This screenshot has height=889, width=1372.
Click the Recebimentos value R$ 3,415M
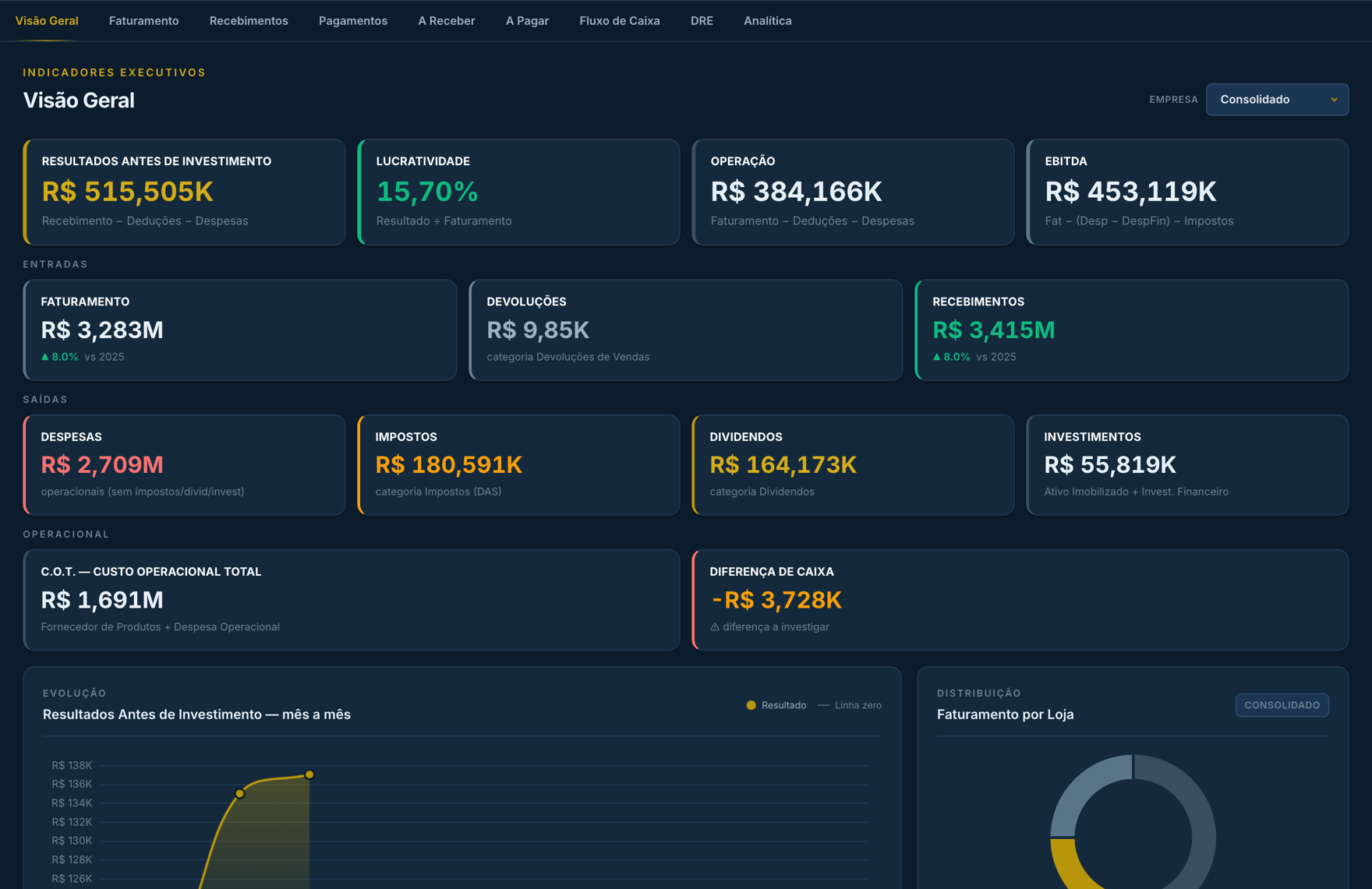(x=993, y=330)
